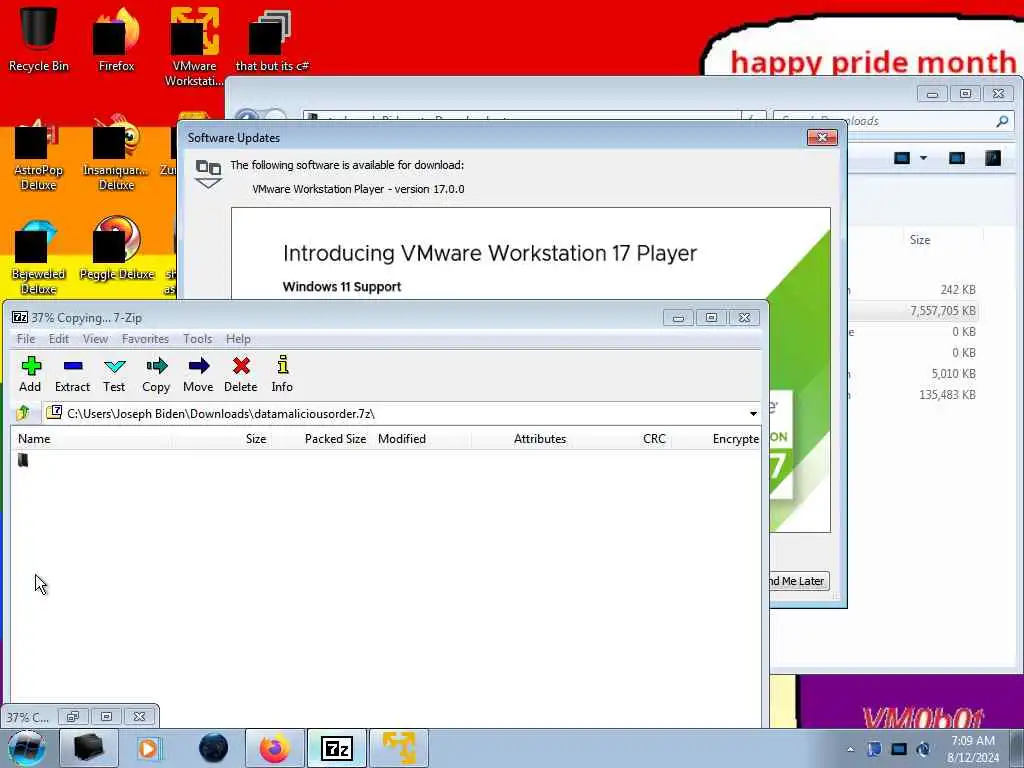This screenshot has width=1024, height=768.
Task: Open the View menu in 7-Zip
Action: pyautogui.click(x=95, y=338)
